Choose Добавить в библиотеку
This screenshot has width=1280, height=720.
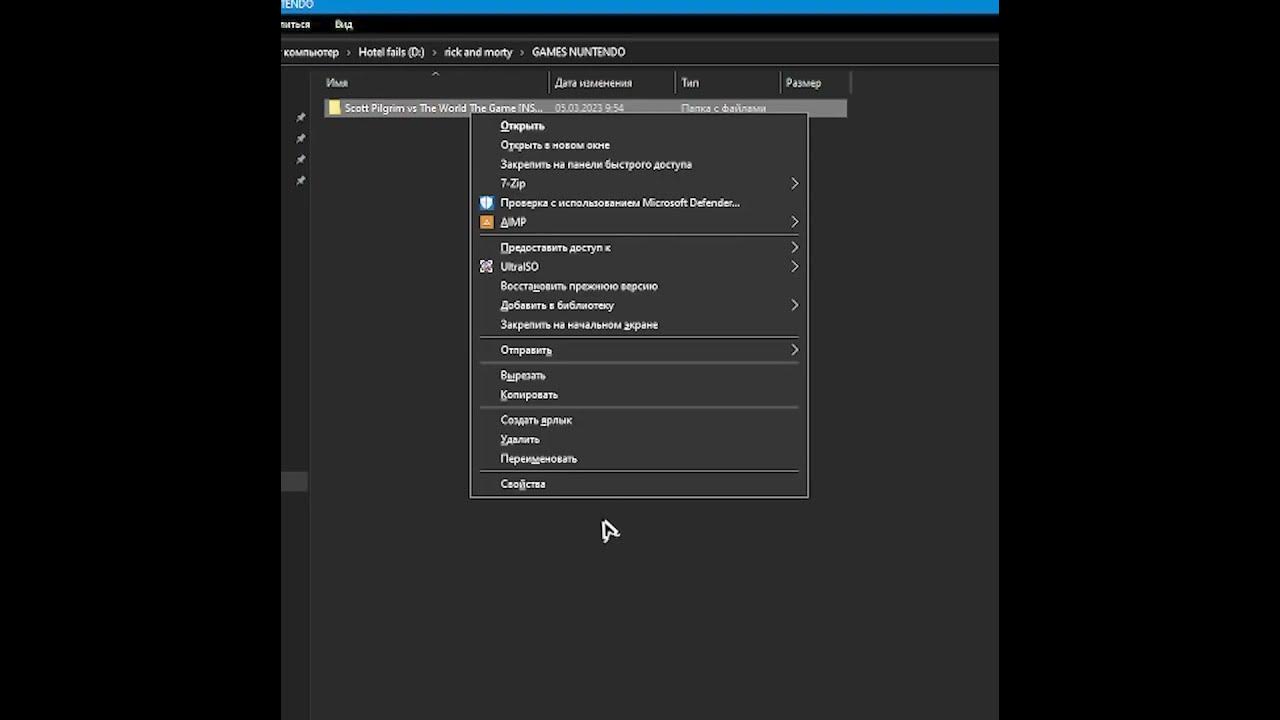[557, 305]
